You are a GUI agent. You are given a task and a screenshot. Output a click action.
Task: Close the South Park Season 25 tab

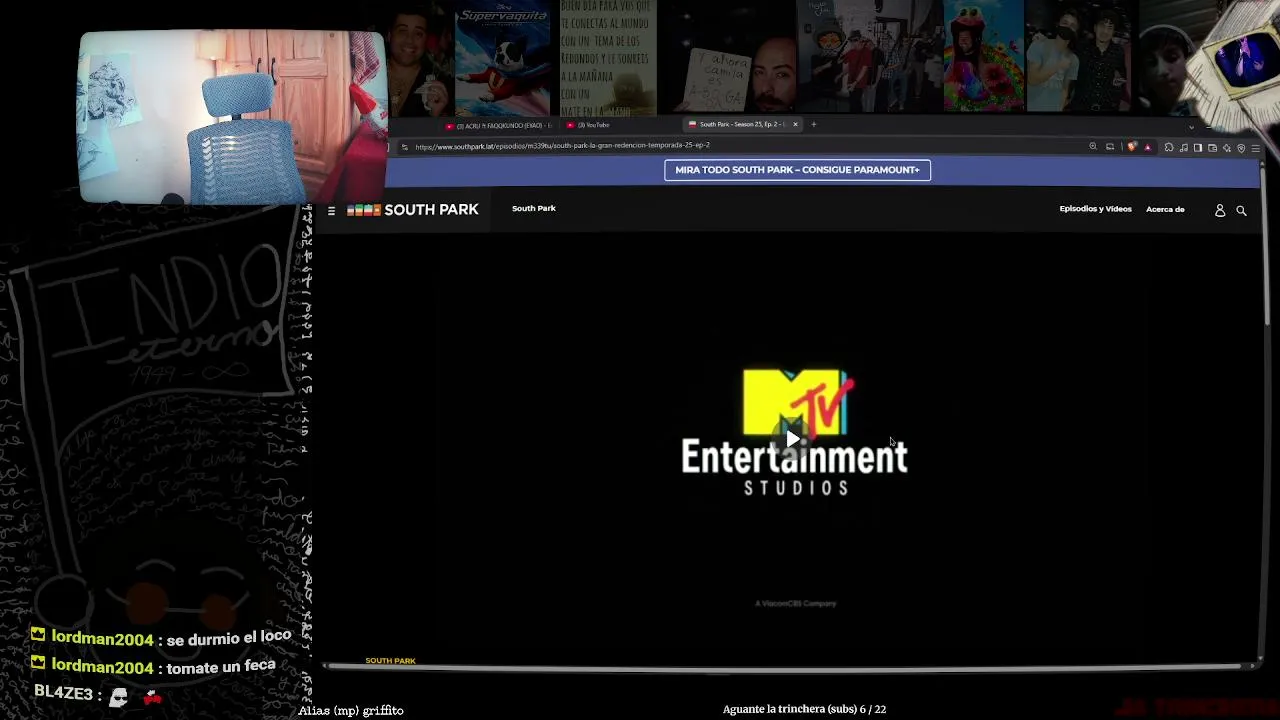tap(796, 125)
